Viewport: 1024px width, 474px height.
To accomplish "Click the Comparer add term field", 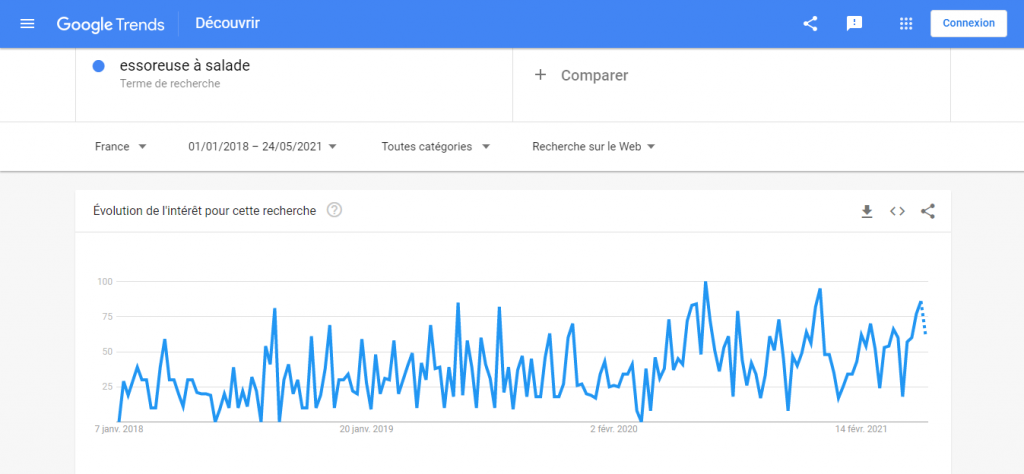I will 594,75.
